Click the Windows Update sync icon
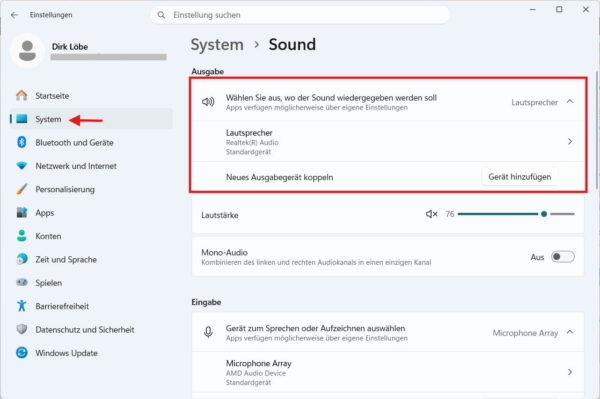The height and width of the screenshot is (399, 600). click(x=22, y=352)
